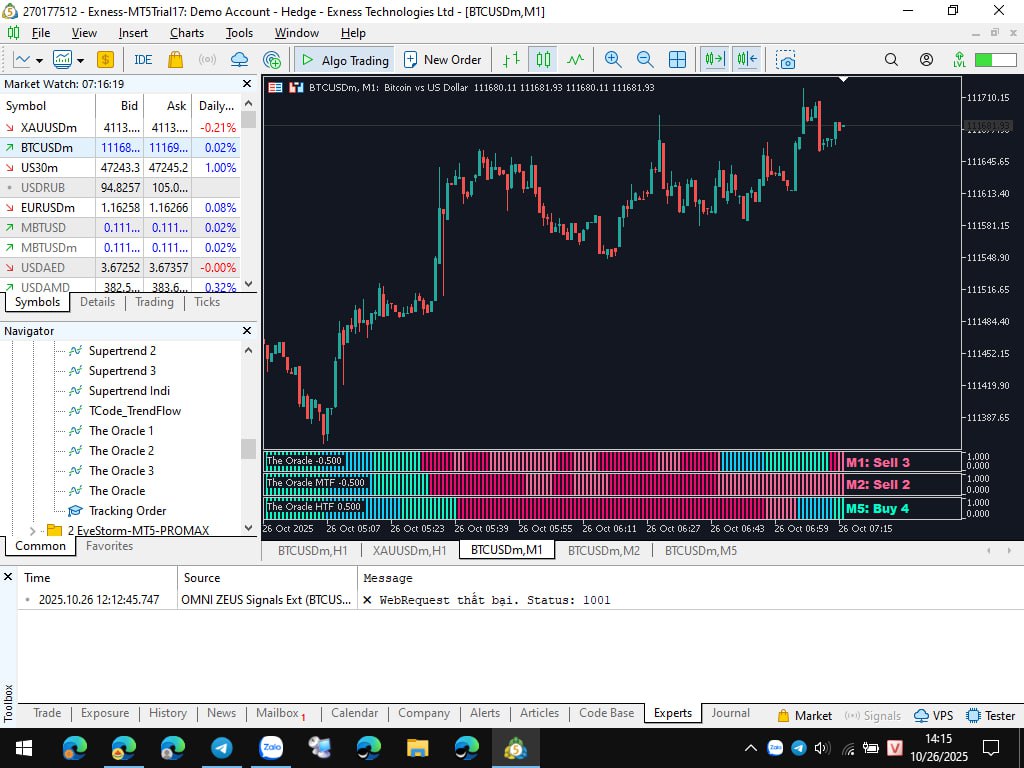Toggle Algo Trading on or off
The height and width of the screenshot is (768, 1024).
[x=344, y=60]
